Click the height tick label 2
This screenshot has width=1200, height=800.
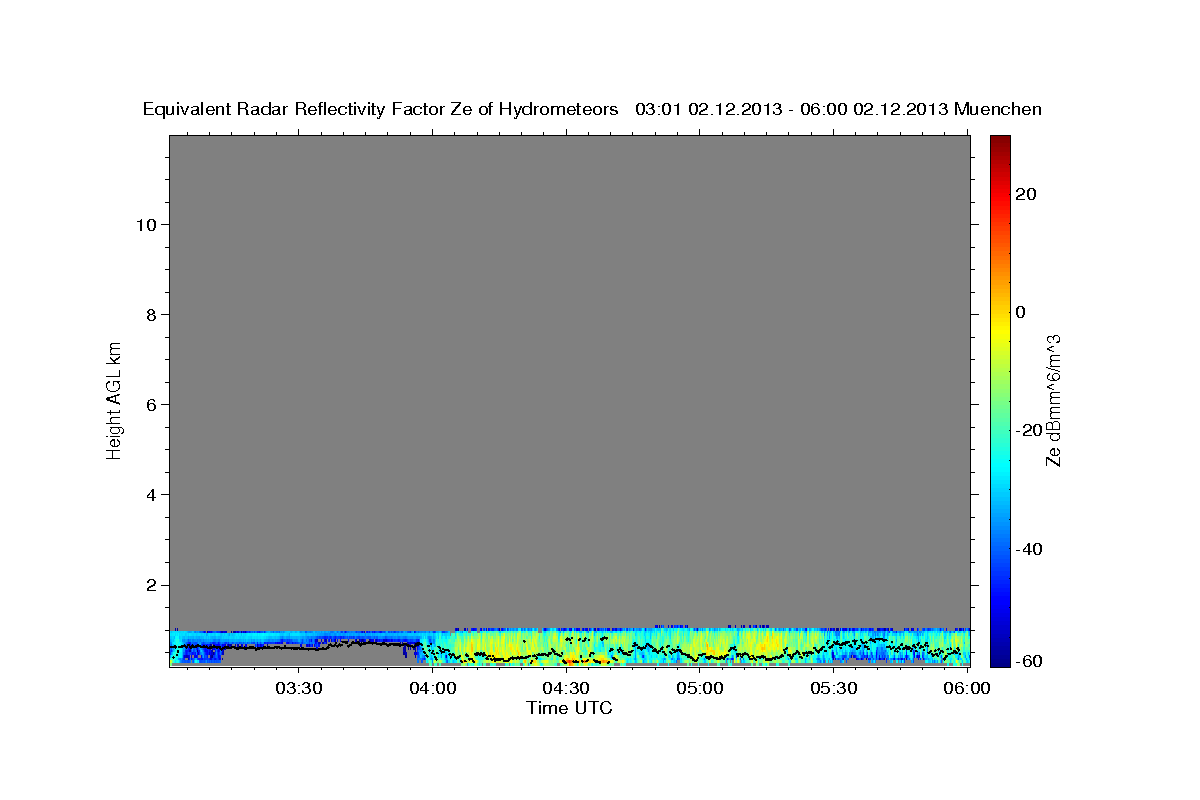pyautogui.click(x=149, y=584)
